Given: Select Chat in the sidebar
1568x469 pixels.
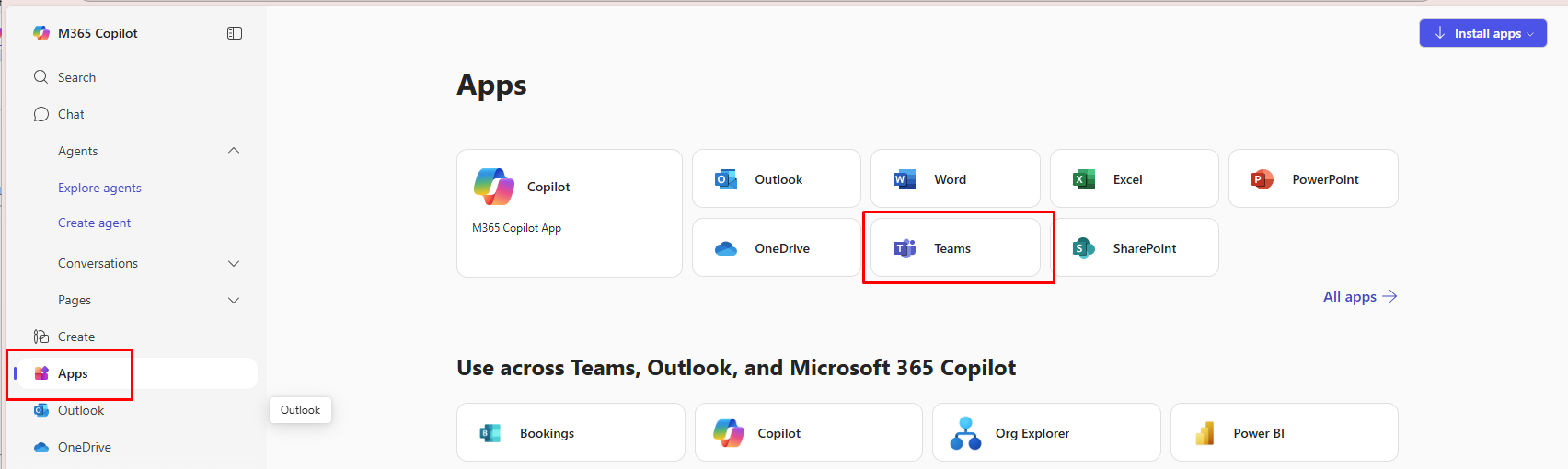Looking at the screenshot, I should pyautogui.click(x=71, y=114).
